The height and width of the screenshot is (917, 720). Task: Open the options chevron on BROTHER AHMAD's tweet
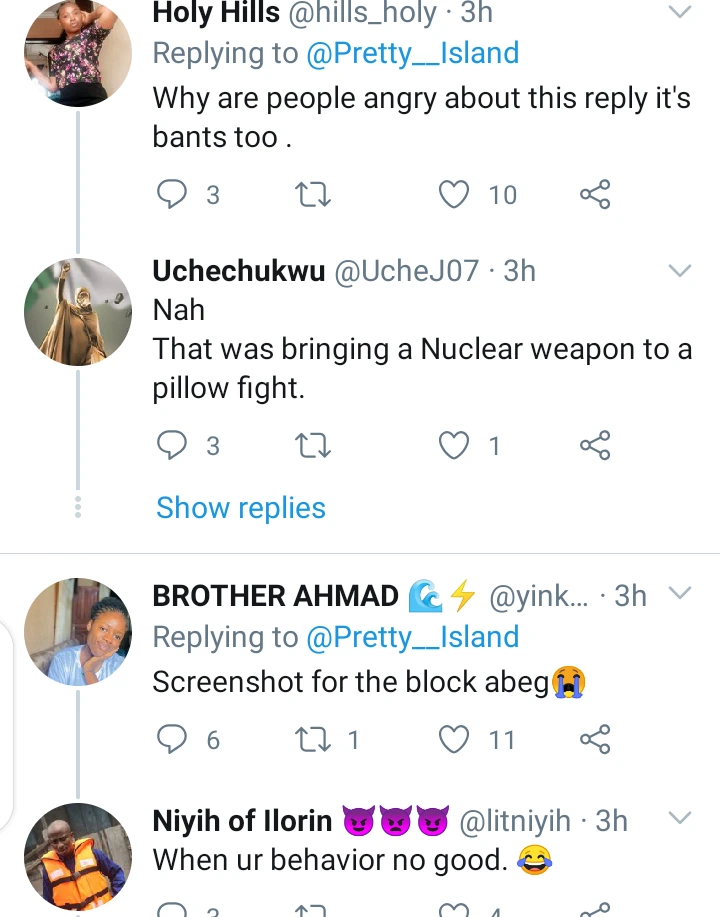679,594
